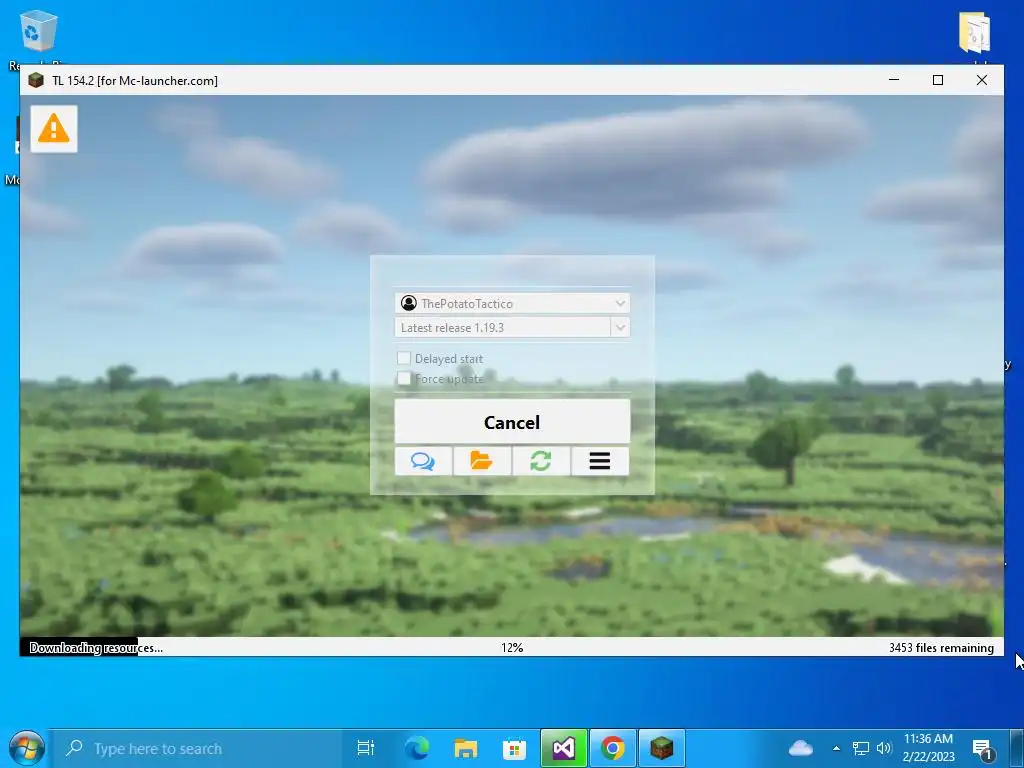
Task: Open the hamburger settings menu icon
Action: [600, 461]
